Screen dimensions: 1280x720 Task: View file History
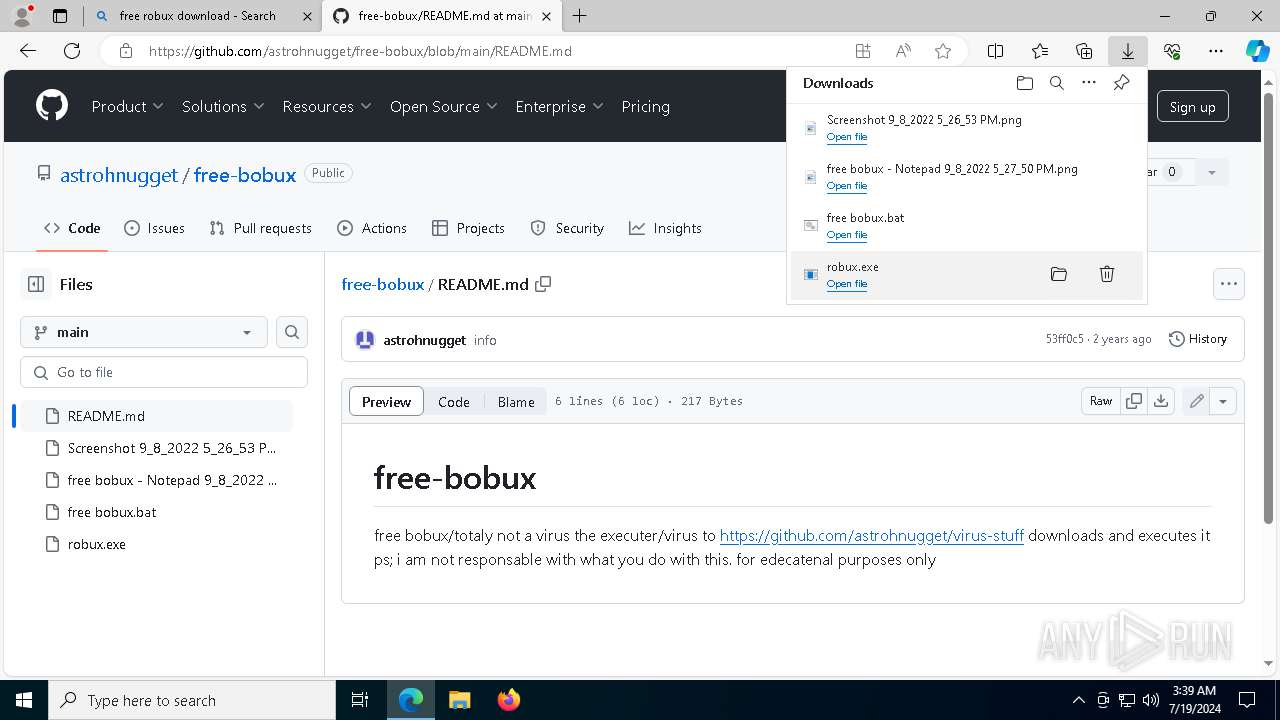[1197, 339]
